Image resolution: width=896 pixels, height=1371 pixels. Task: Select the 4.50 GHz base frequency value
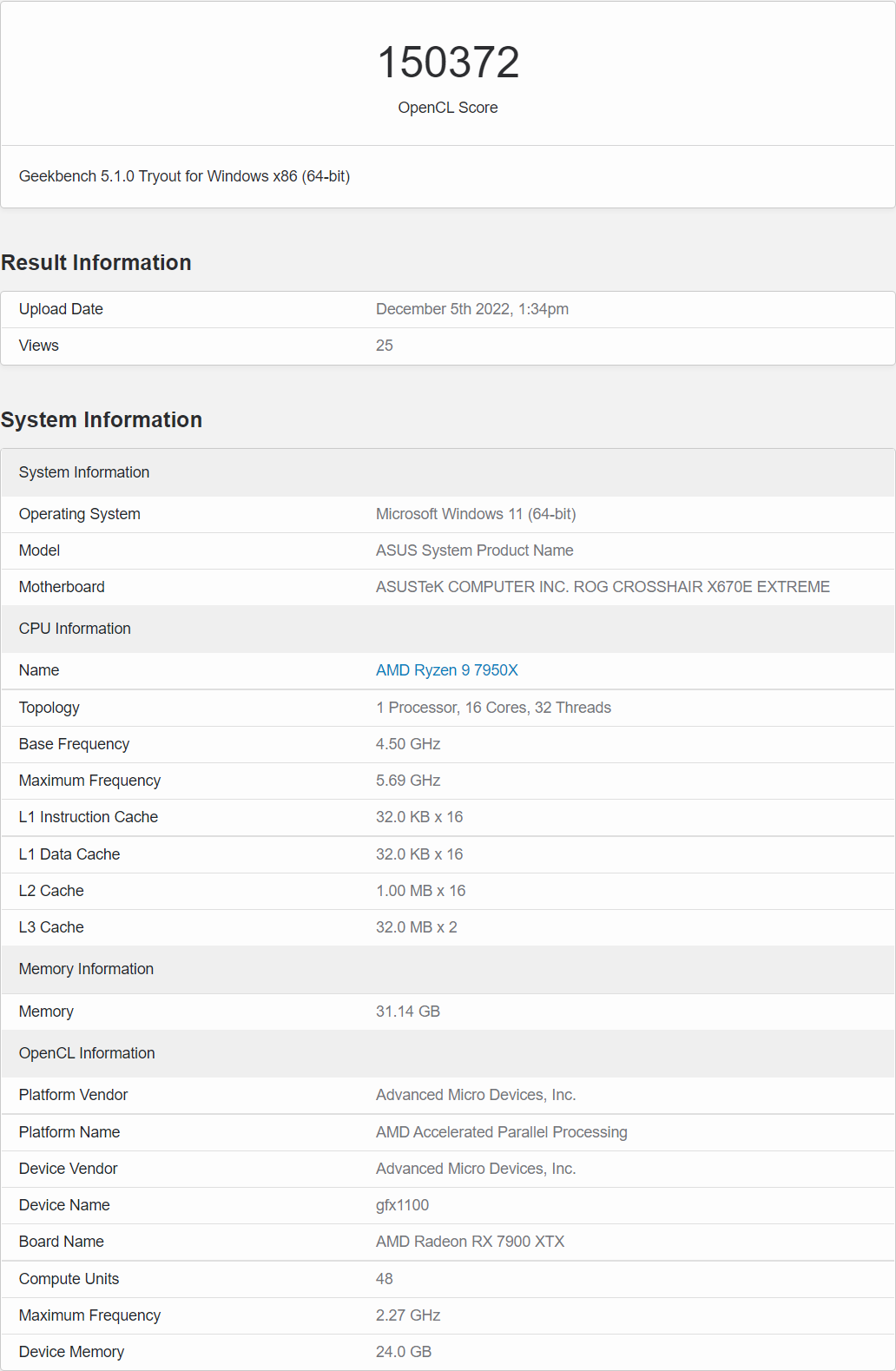pos(408,744)
